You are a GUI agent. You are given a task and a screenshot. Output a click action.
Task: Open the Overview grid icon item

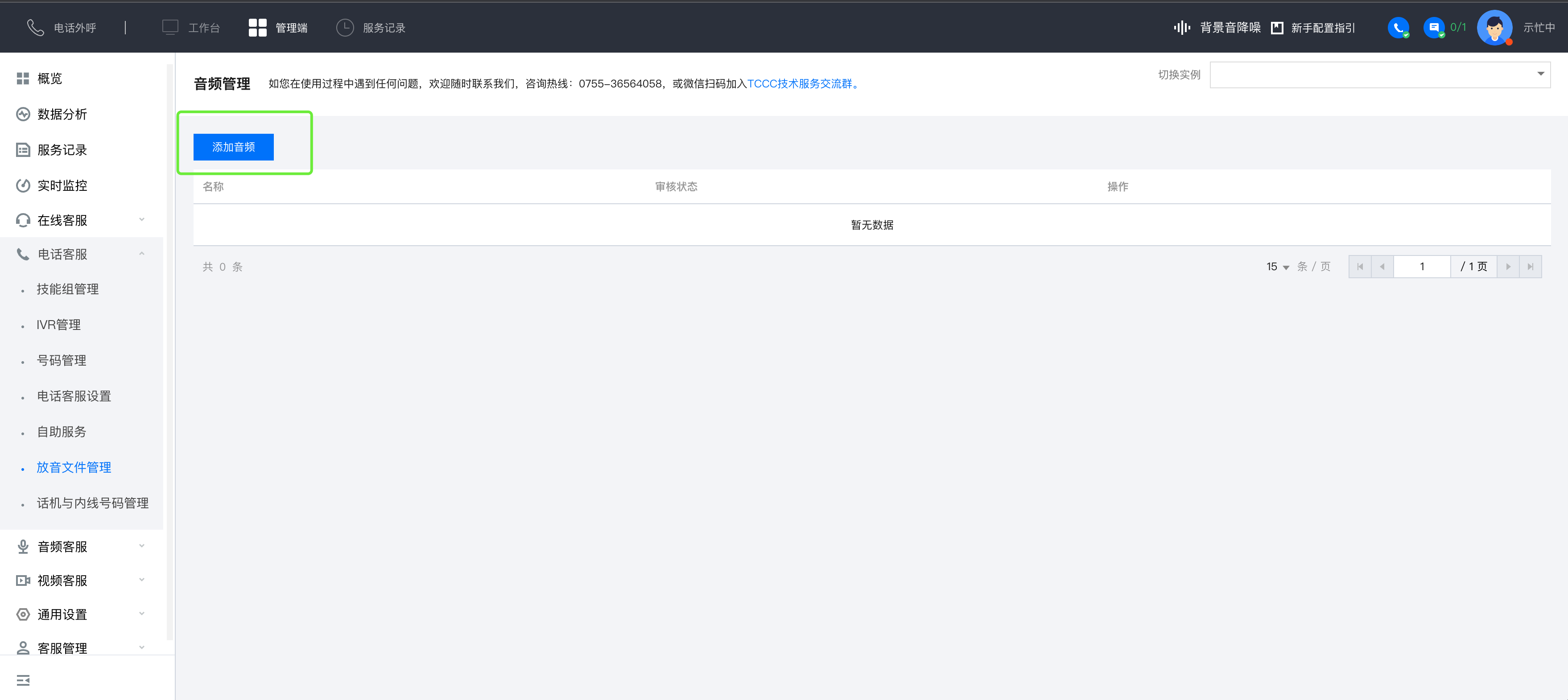point(23,78)
